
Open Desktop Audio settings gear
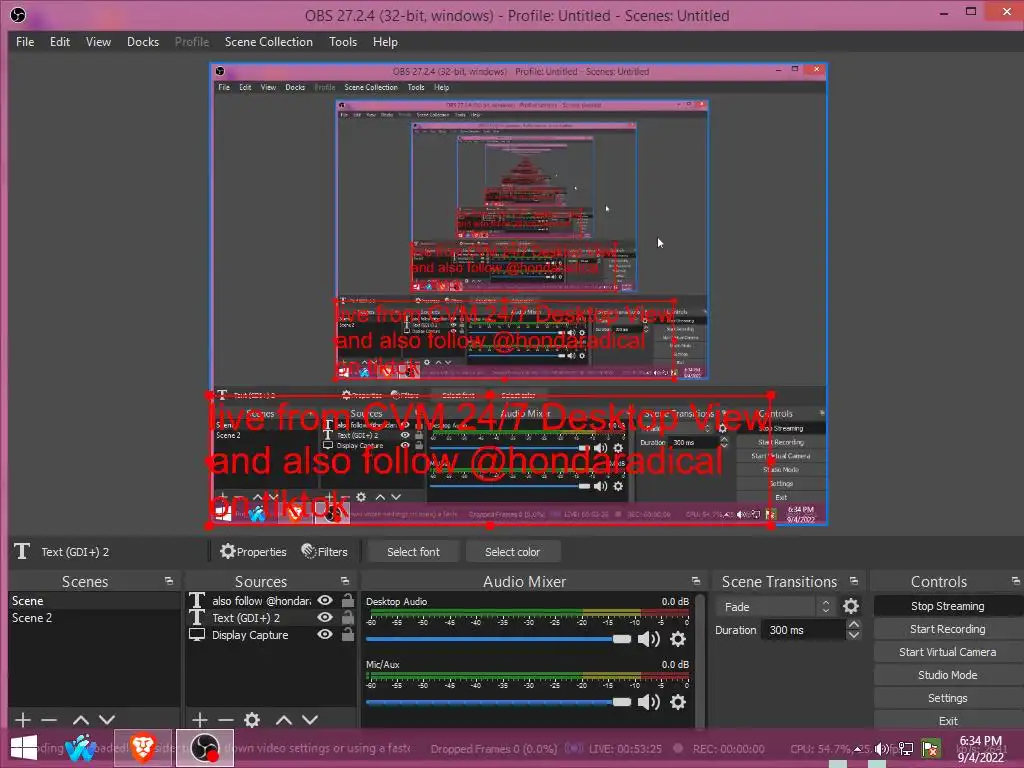tap(678, 639)
